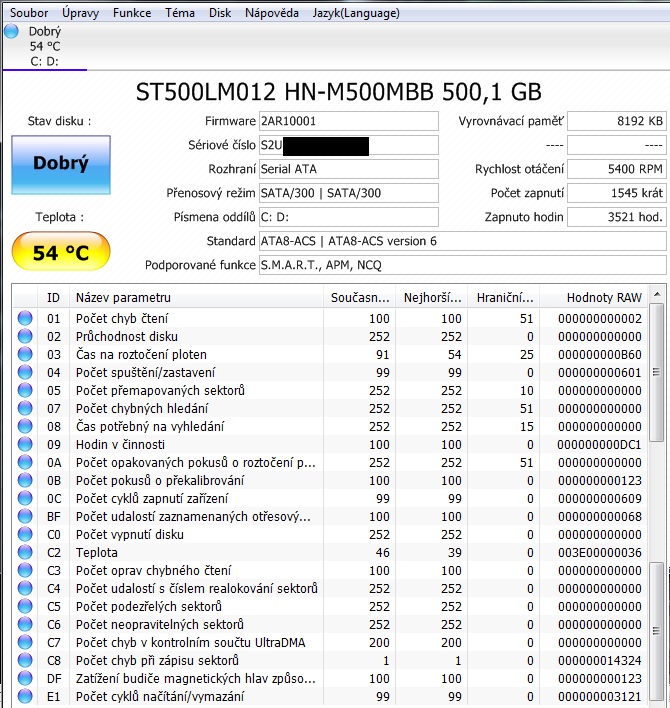
Task: Click status orb of row 09 Hodin v činnosti
Action: click(25, 444)
